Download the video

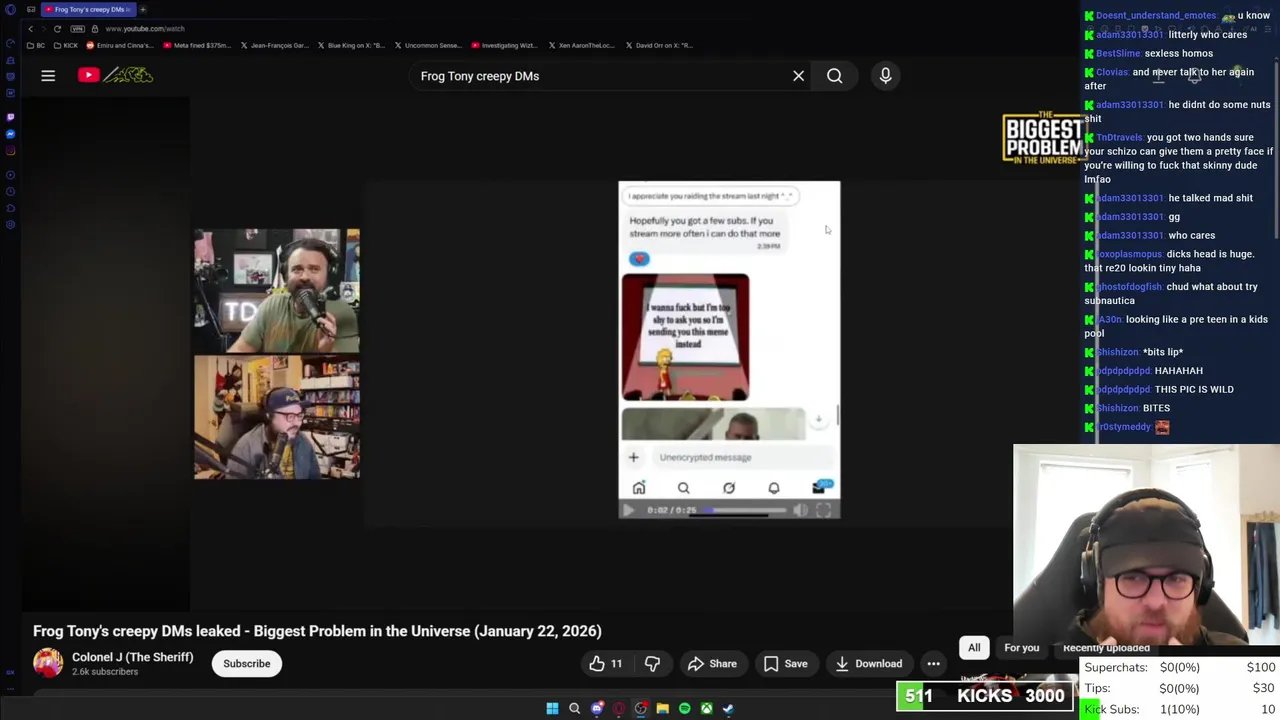click(x=868, y=663)
